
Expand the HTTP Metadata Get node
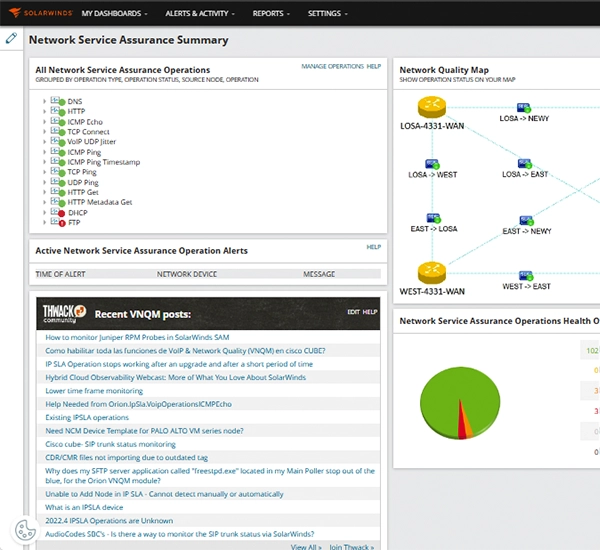pyautogui.click(x=44, y=202)
